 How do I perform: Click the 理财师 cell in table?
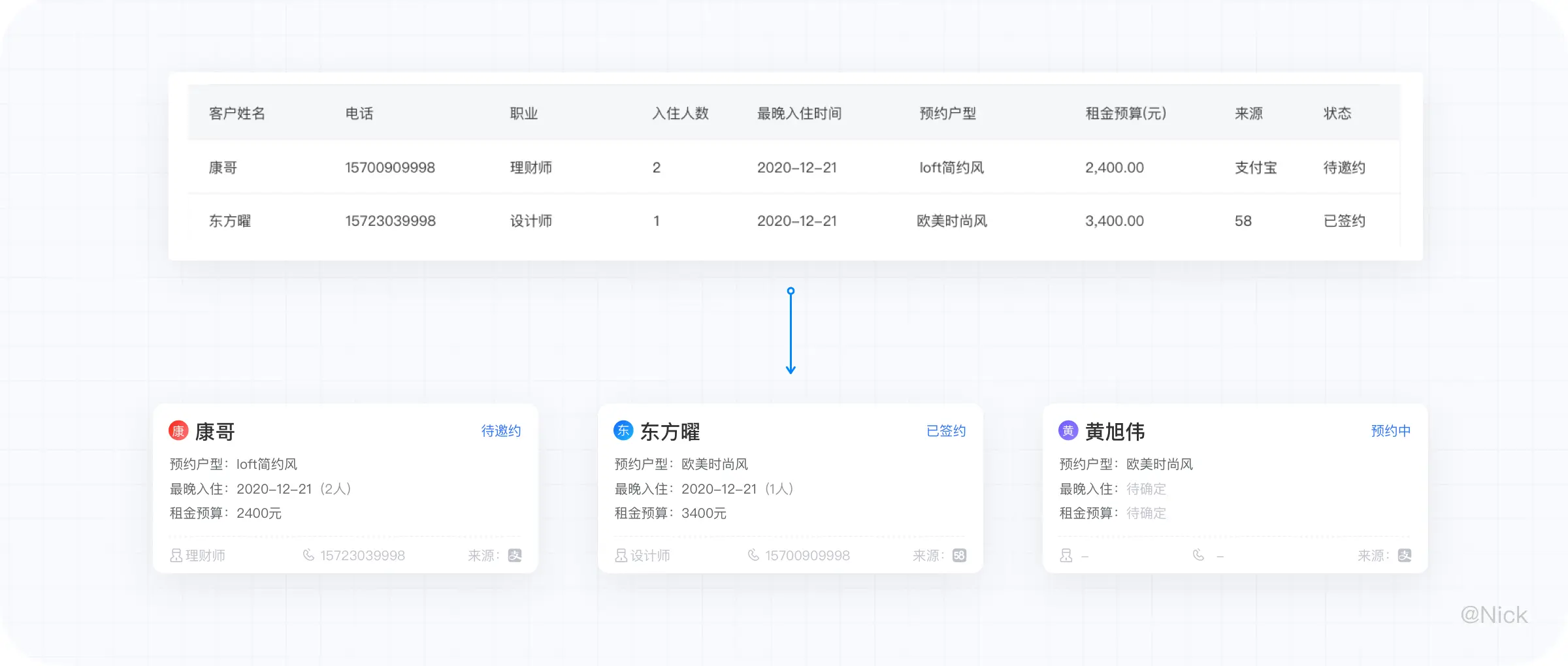click(x=531, y=168)
